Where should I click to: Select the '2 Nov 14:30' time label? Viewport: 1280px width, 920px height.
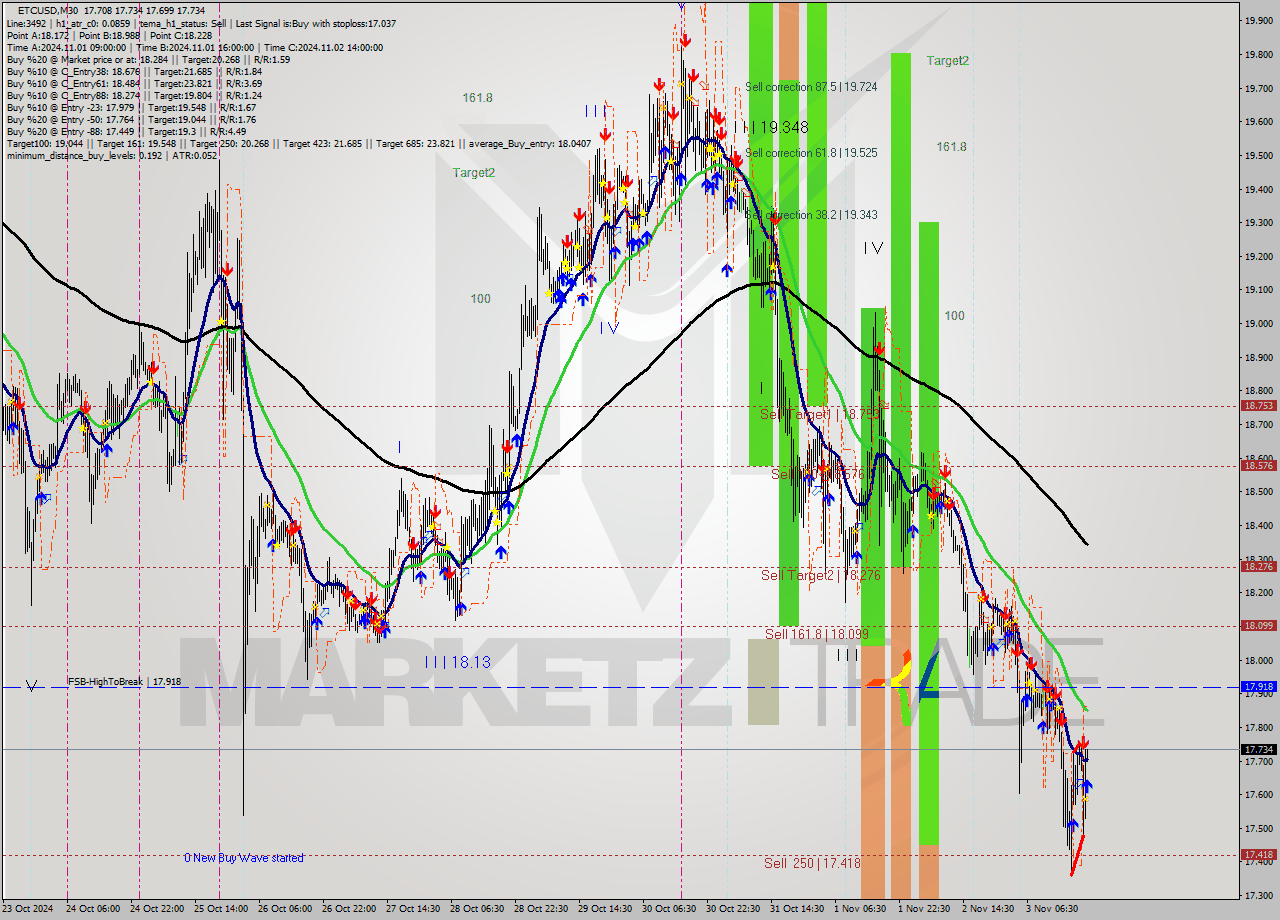point(988,909)
